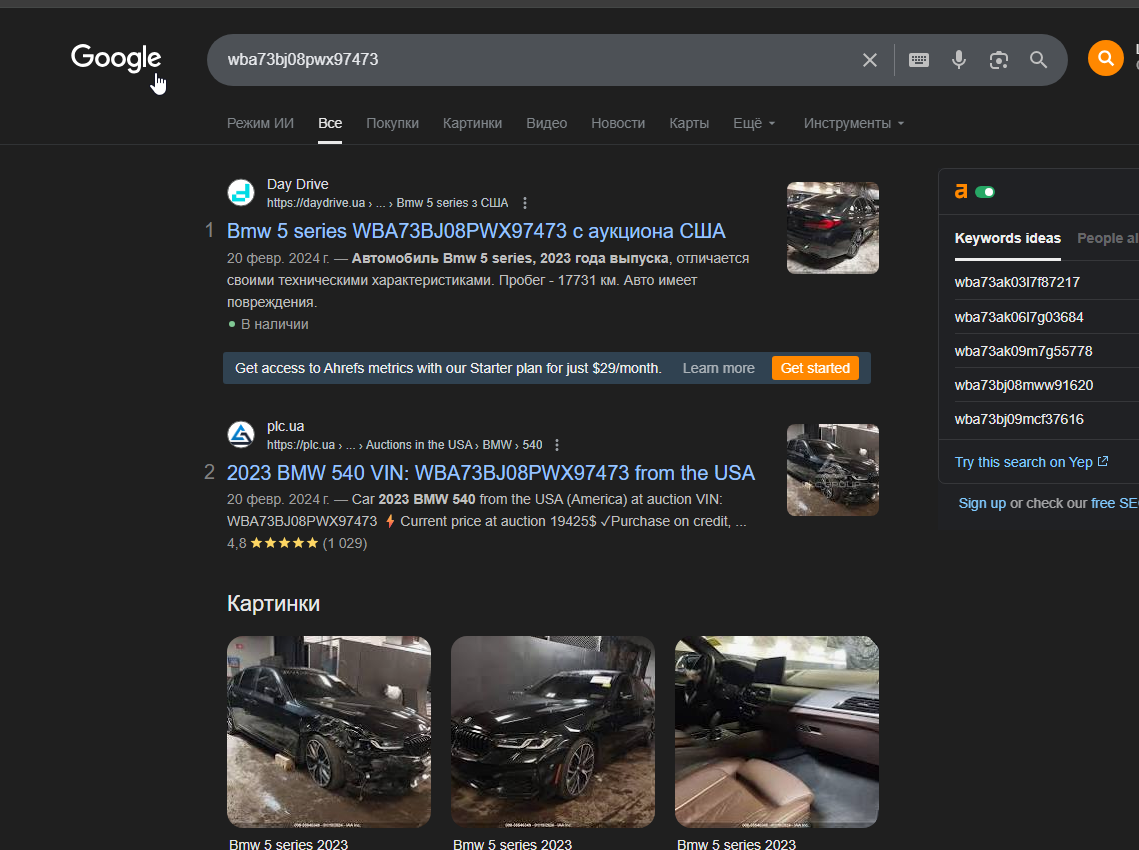Click keyword wba73ak09m7g55778

1023,352
